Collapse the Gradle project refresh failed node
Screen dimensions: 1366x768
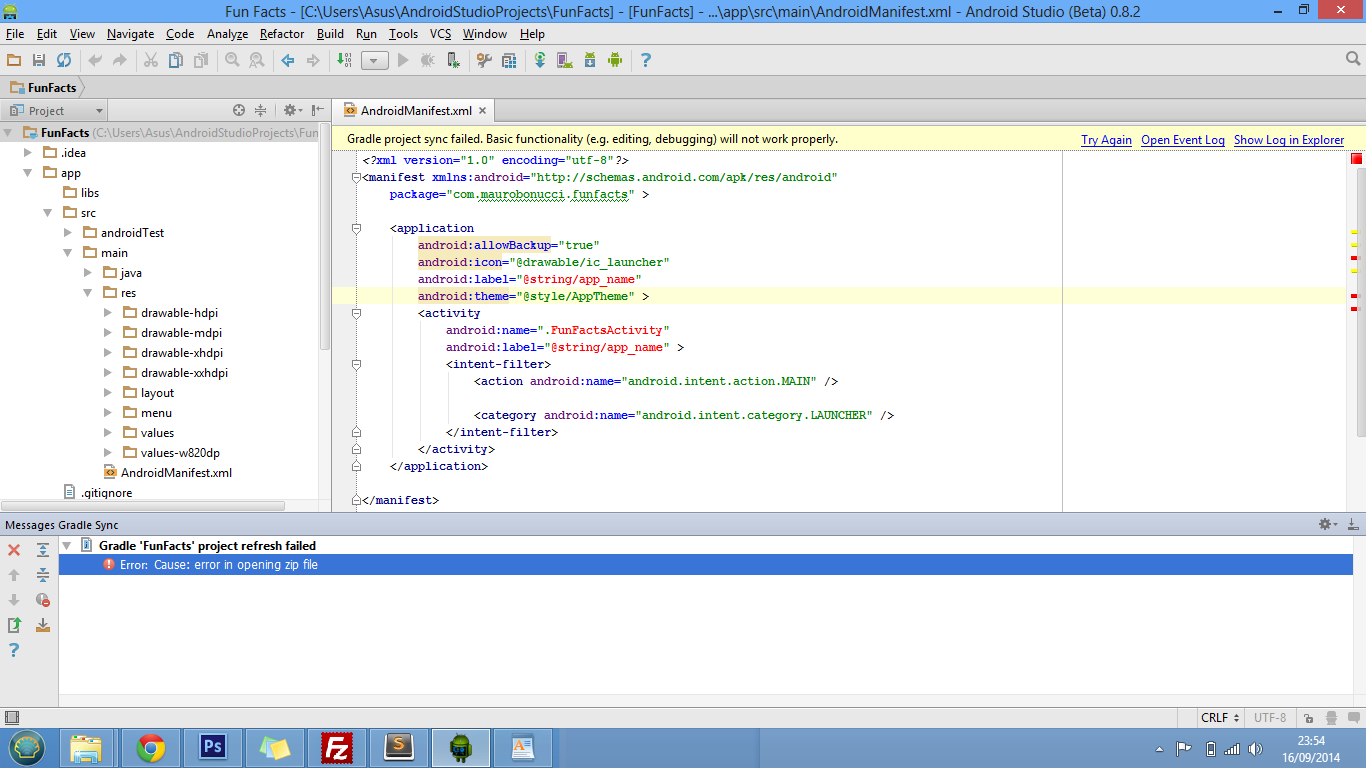point(67,546)
